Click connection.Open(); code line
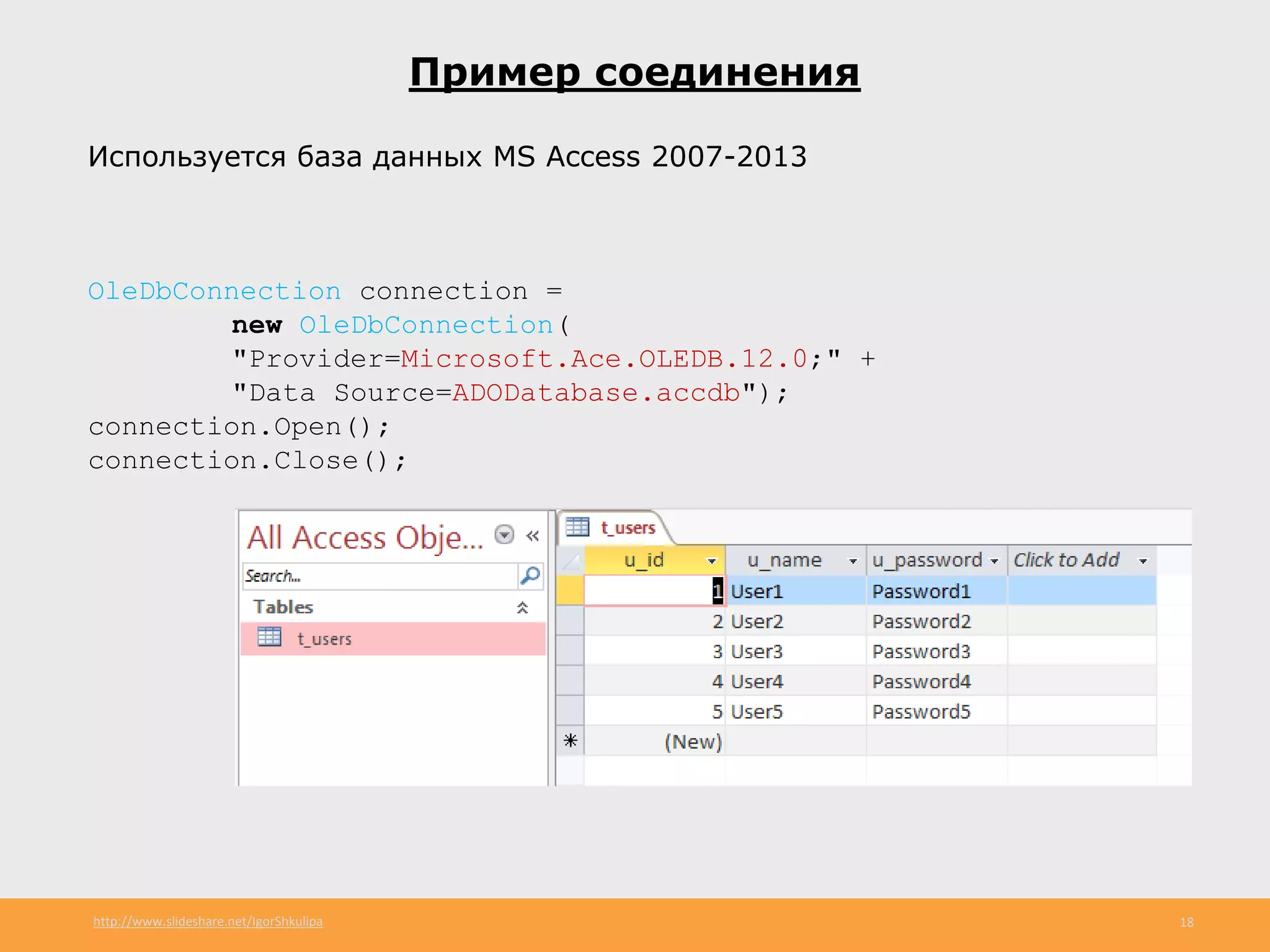This screenshot has height=952, width=1270. coord(239,427)
